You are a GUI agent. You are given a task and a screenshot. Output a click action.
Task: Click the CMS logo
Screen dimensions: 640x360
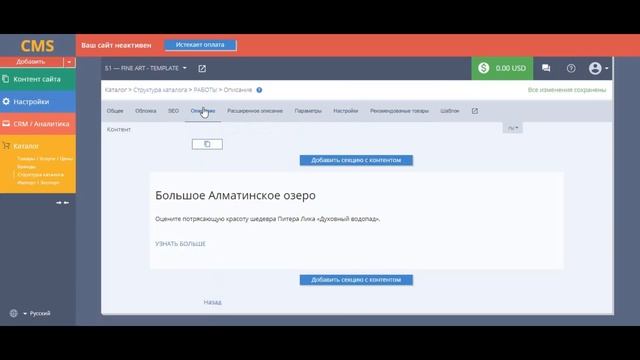pyautogui.click(x=38, y=45)
